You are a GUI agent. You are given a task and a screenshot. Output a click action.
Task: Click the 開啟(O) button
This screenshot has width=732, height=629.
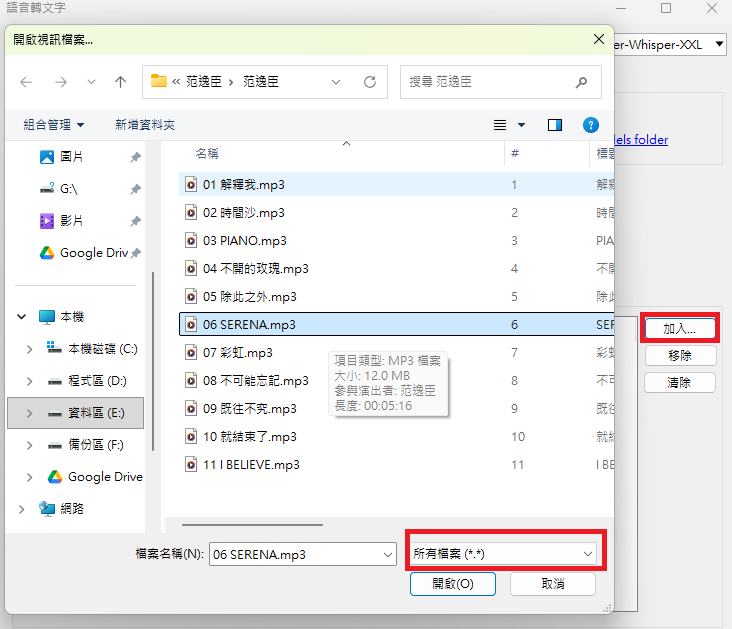point(453,584)
